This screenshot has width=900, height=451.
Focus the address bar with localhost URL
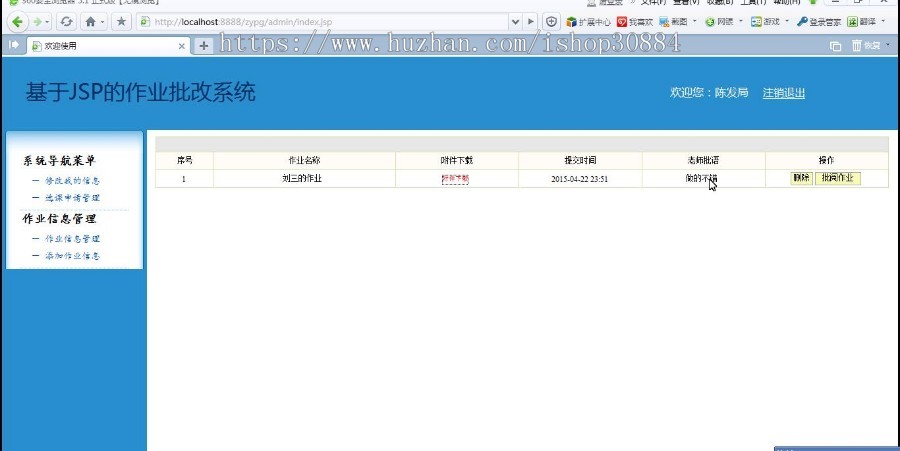pos(323,22)
